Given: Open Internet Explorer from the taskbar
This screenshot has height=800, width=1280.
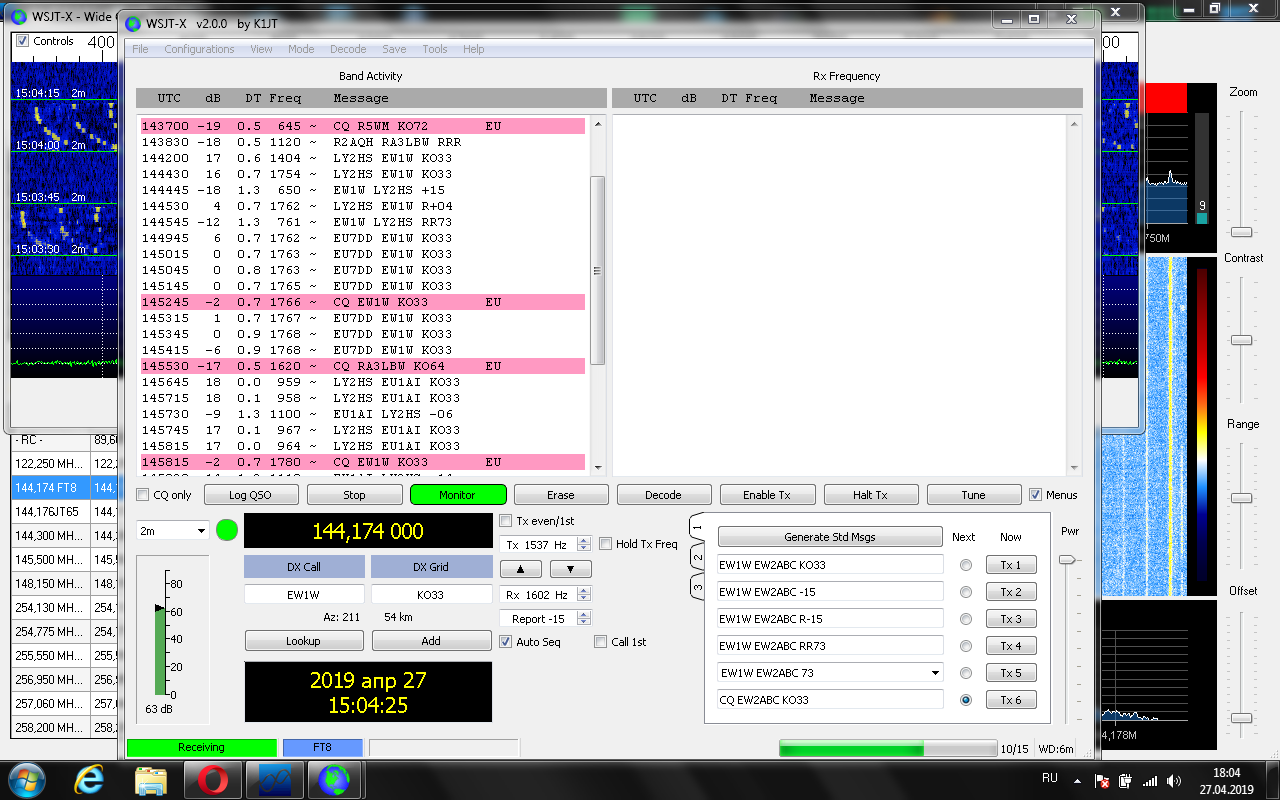Looking at the screenshot, I should click(87, 779).
